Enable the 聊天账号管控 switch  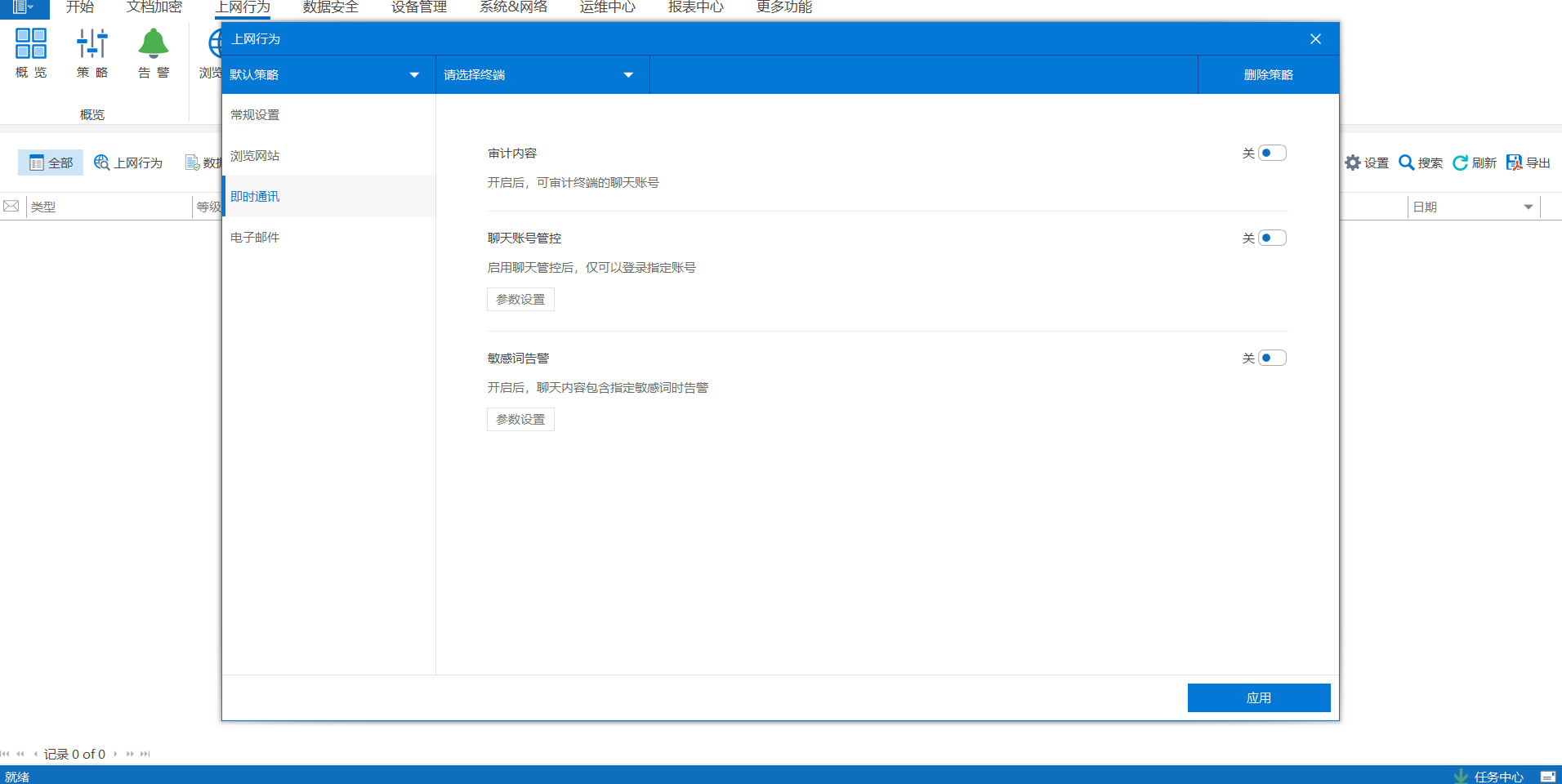click(x=1272, y=238)
